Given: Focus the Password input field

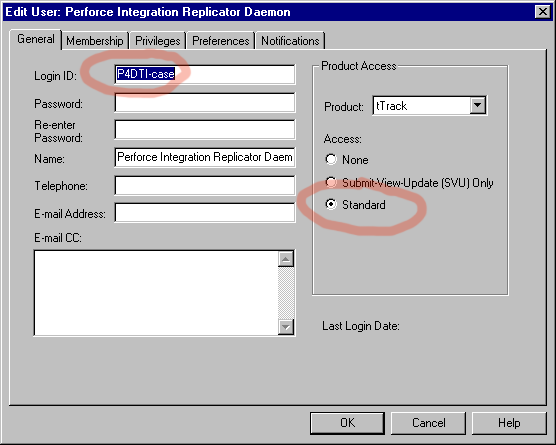Looking at the screenshot, I should (205, 102).
